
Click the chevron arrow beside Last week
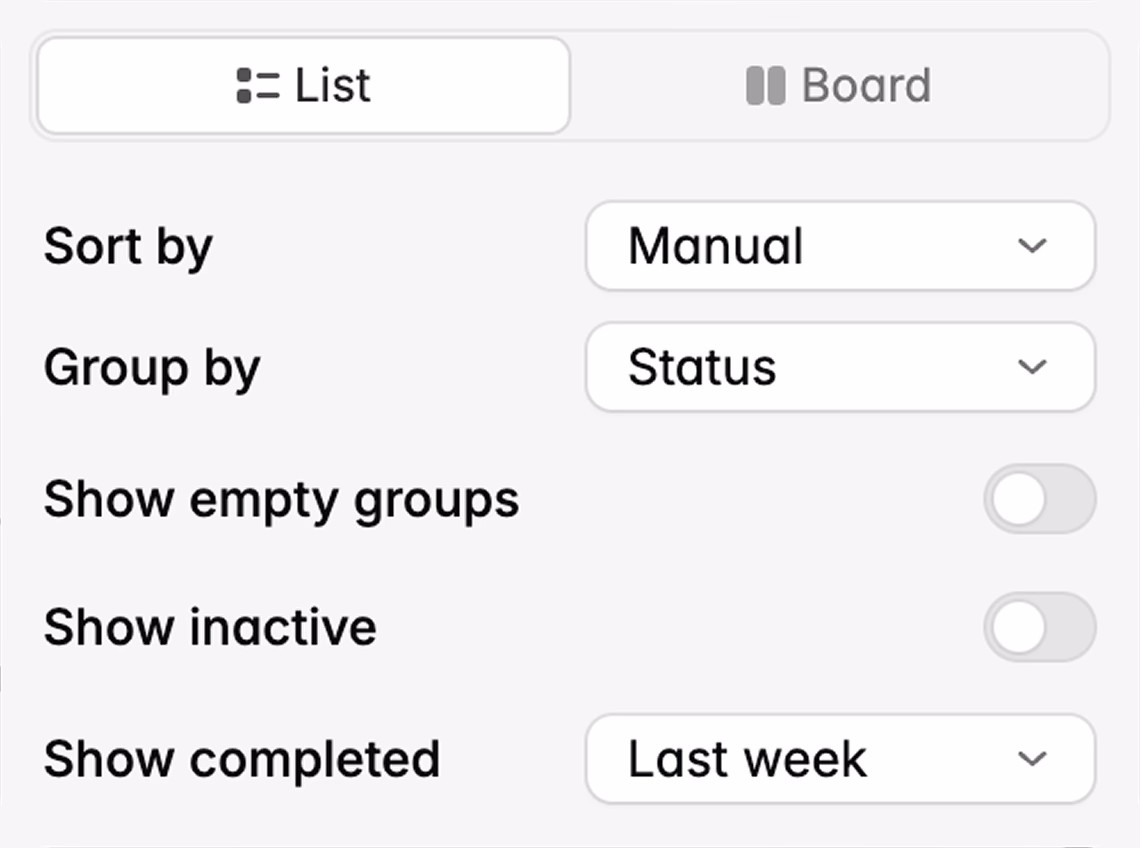click(x=1031, y=759)
